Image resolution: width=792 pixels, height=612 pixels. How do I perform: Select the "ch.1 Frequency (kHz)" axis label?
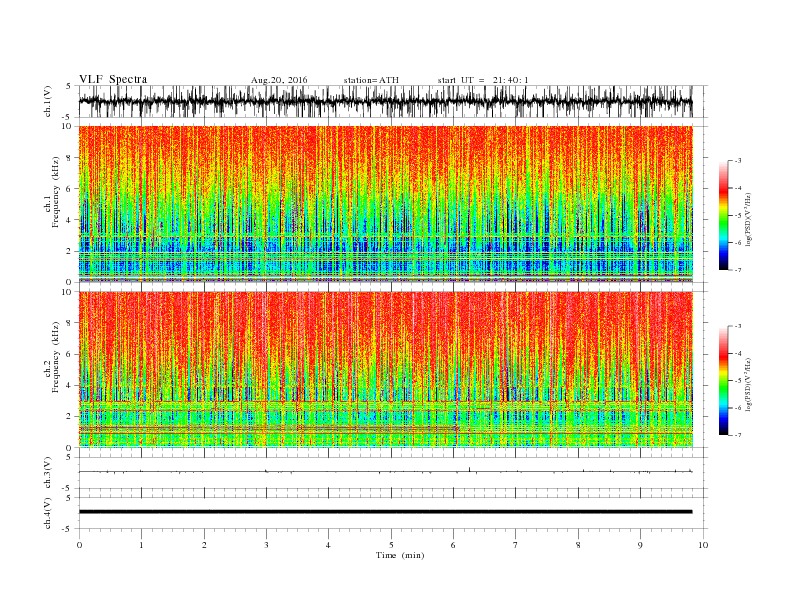[52, 192]
